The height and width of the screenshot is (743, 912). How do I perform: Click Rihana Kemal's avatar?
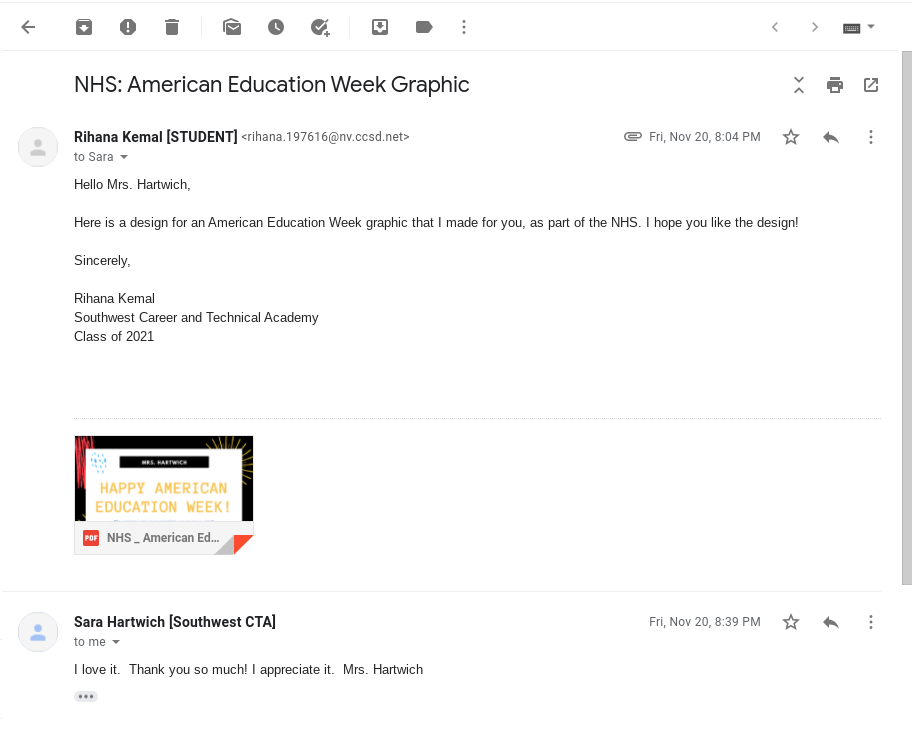[38, 147]
